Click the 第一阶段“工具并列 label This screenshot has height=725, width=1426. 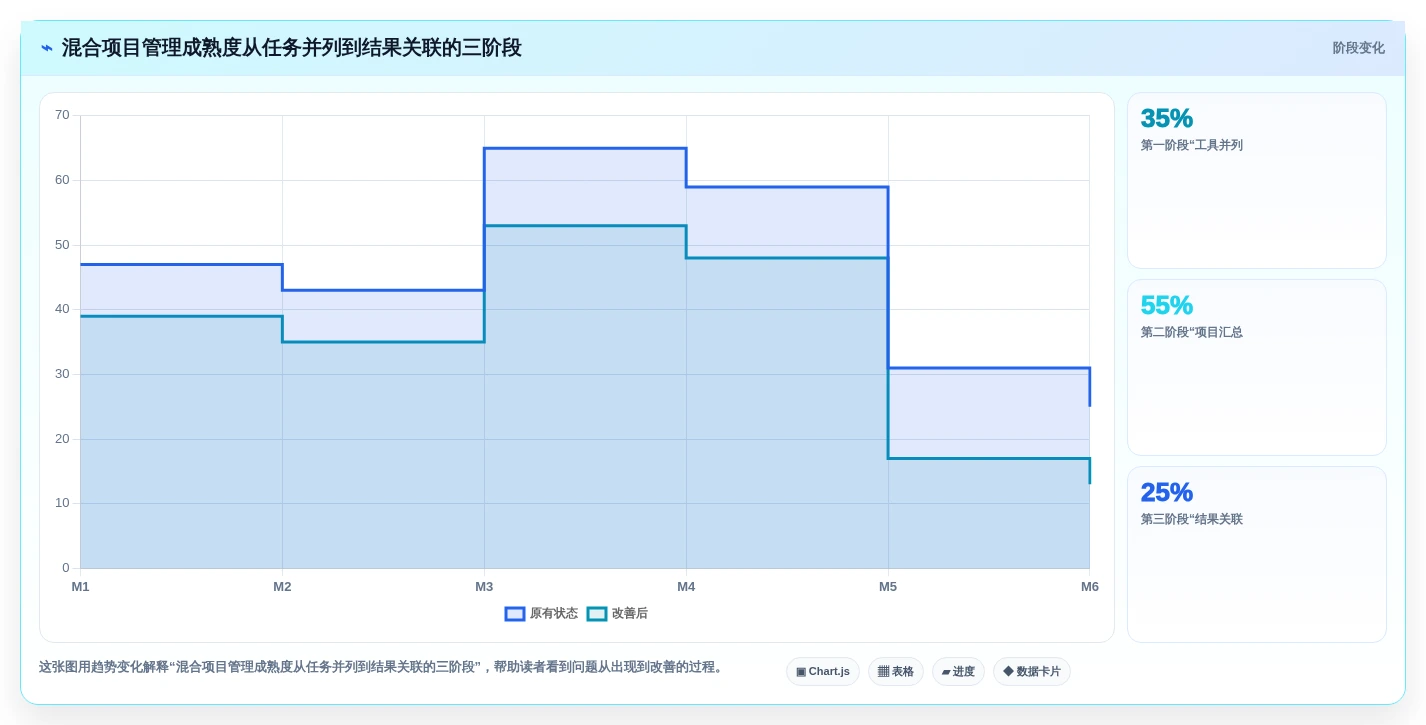tap(1192, 145)
